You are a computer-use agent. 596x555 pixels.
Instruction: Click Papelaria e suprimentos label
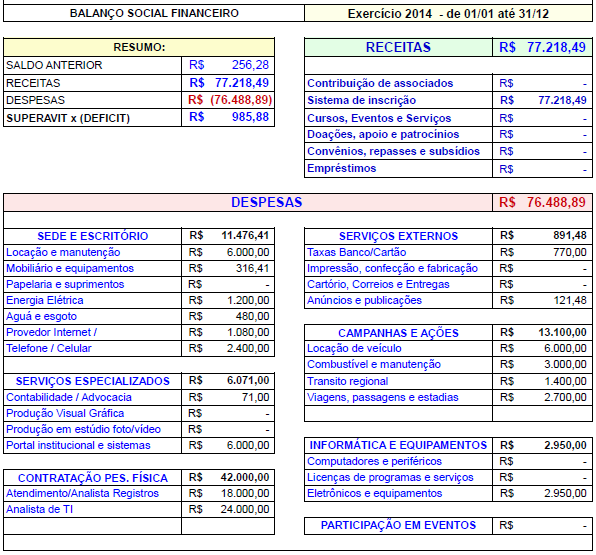65,284
